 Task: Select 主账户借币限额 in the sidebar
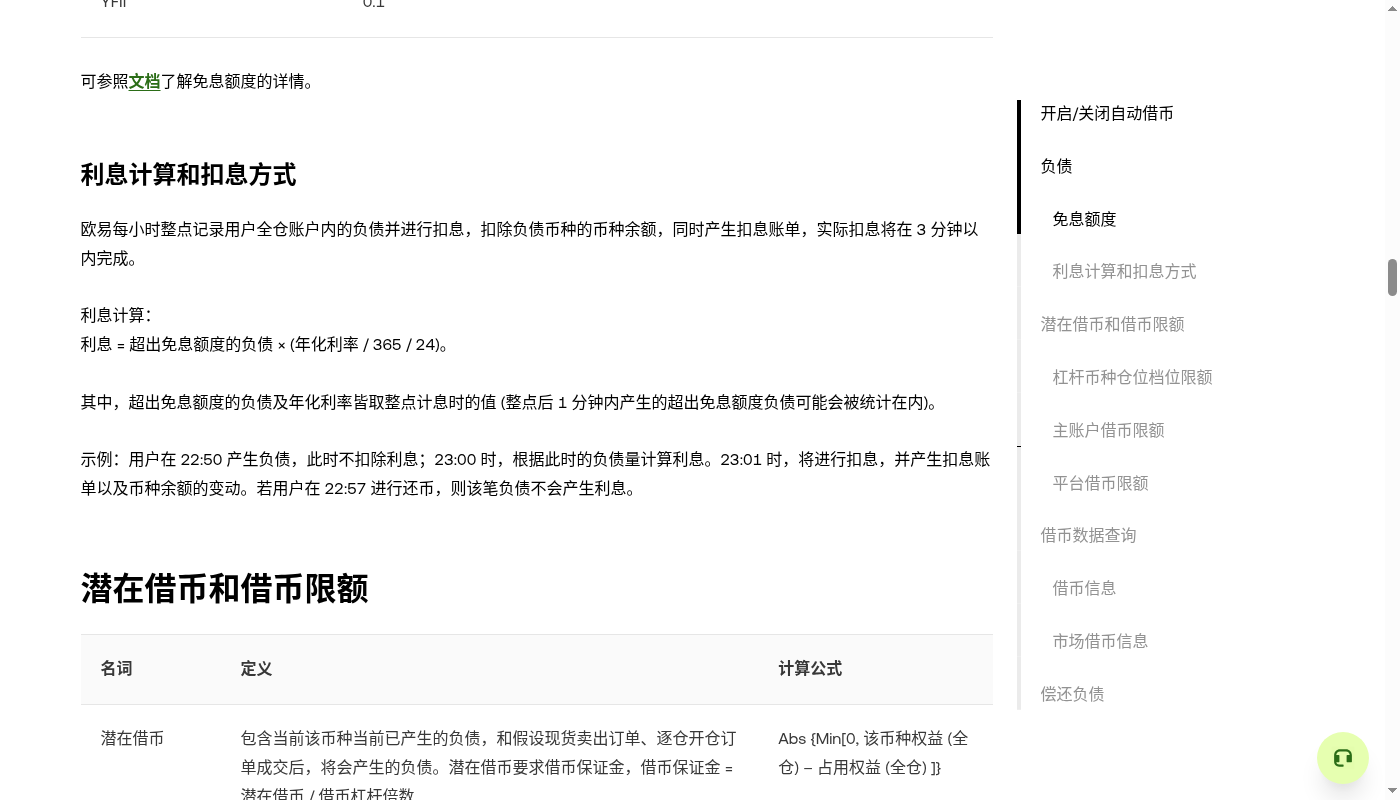click(x=1108, y=430)
